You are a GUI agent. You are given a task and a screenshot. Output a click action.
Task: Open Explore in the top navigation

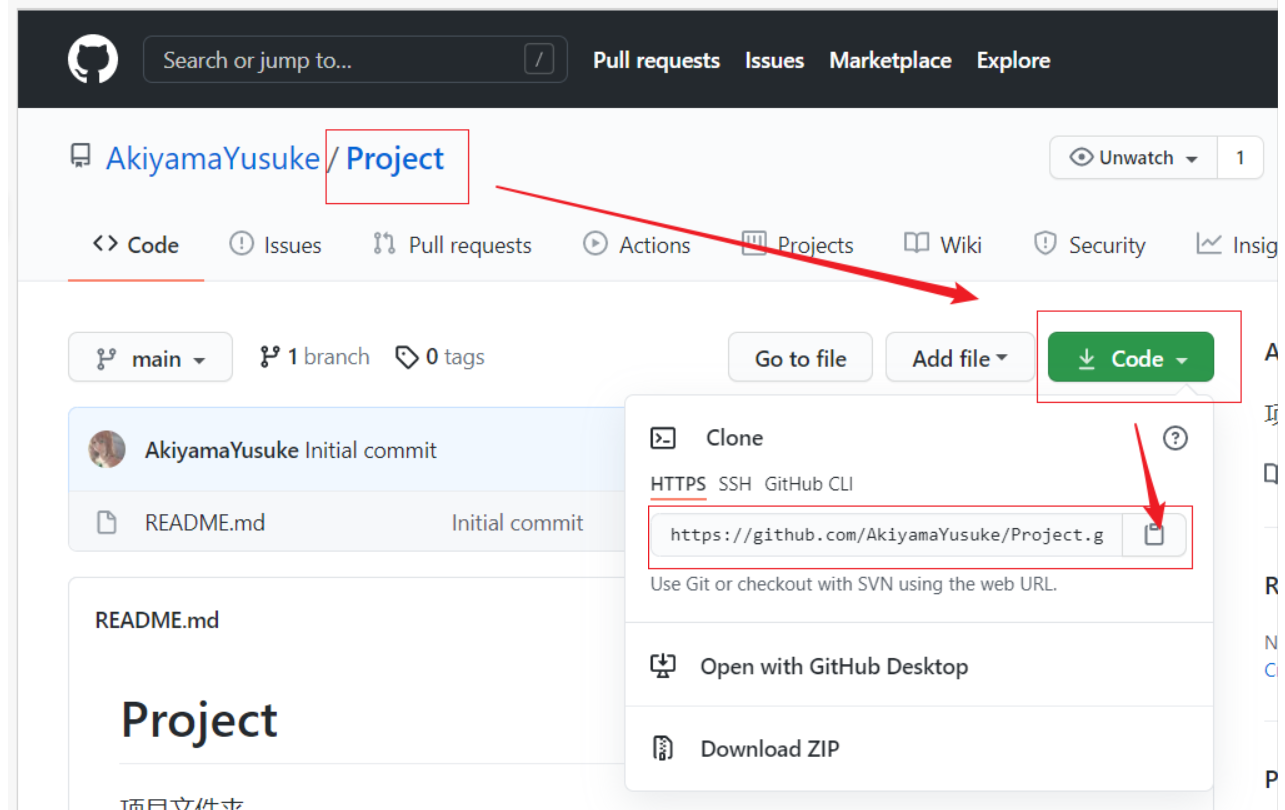[1013, 60]
